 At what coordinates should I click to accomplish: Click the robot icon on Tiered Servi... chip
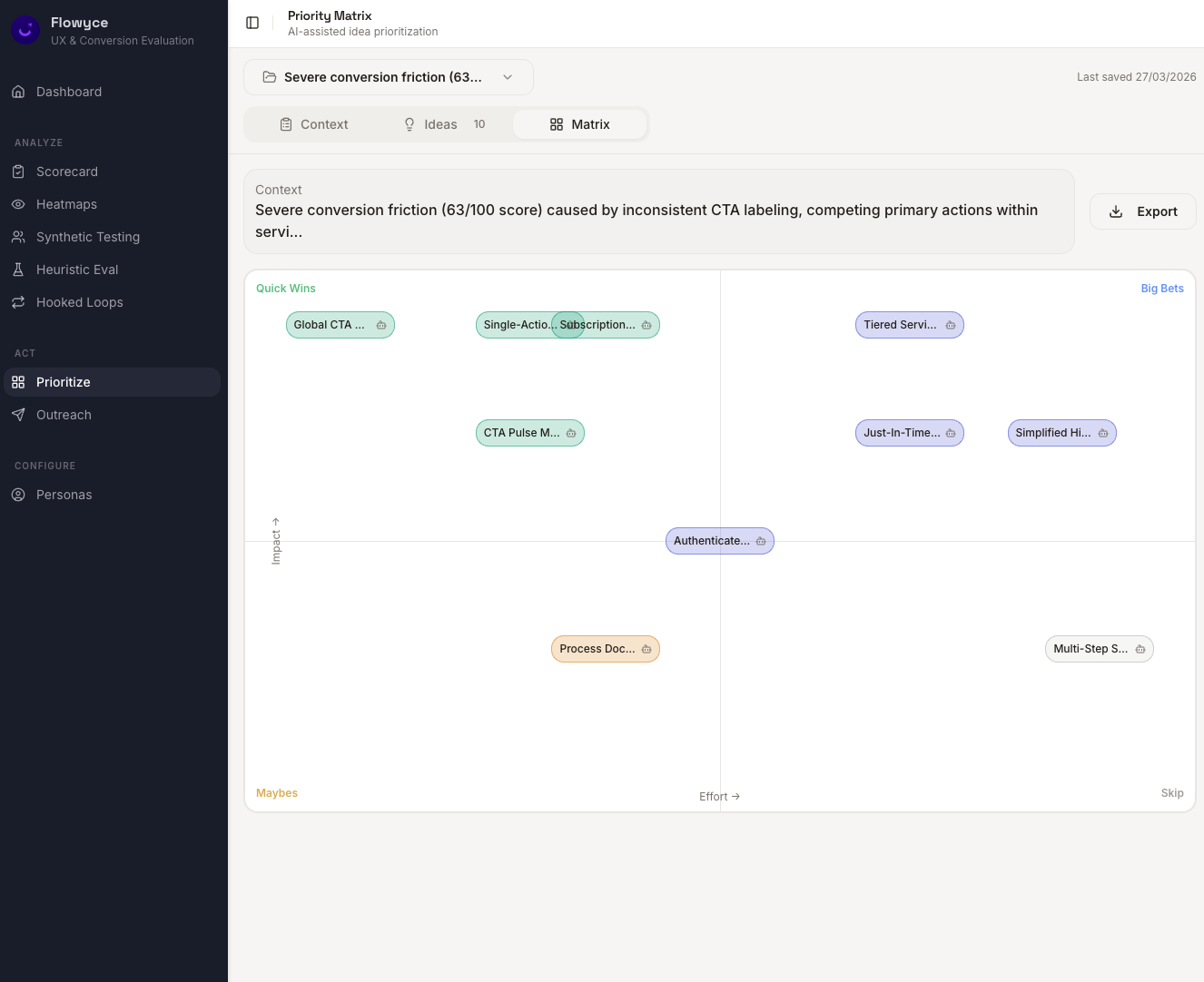pos(951,325)
